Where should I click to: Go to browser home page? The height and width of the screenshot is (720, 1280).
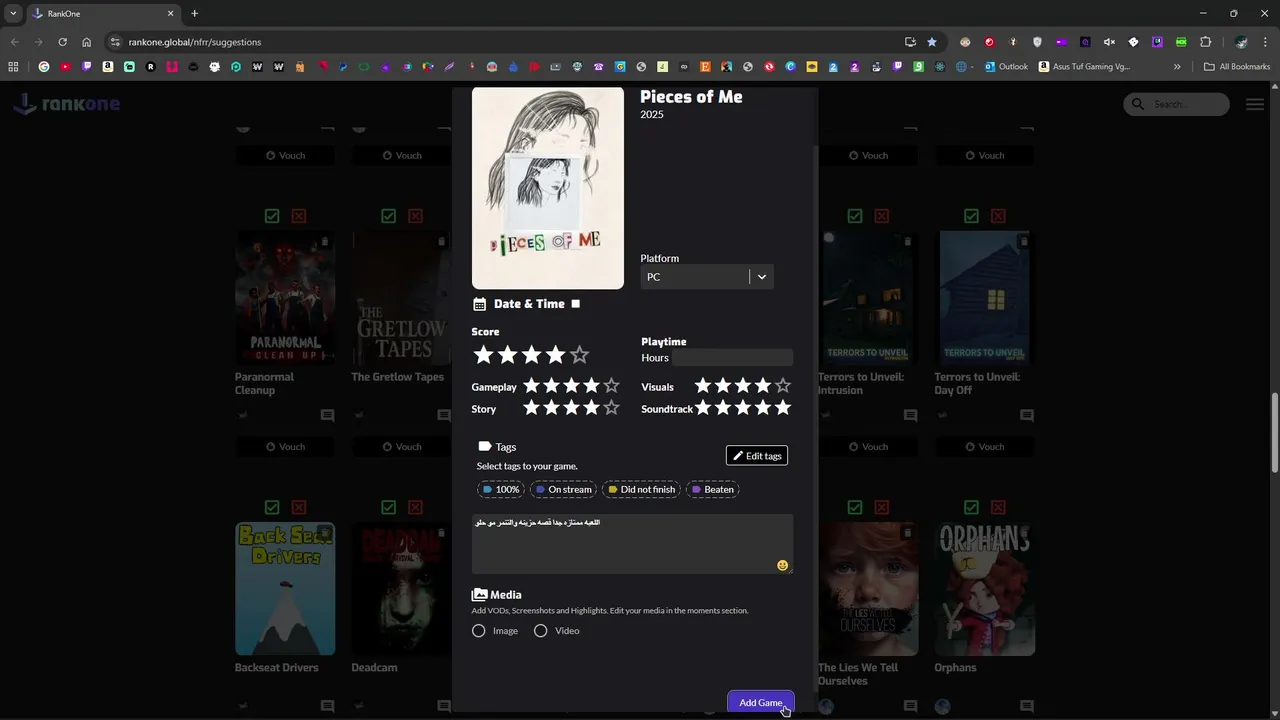(x=87, y=42)
